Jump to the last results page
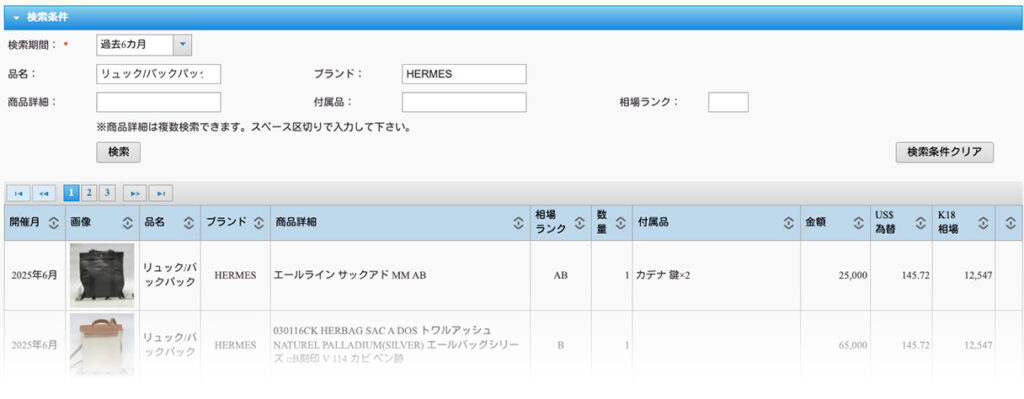Screen dimensions: 1024x399 (161, 193)
